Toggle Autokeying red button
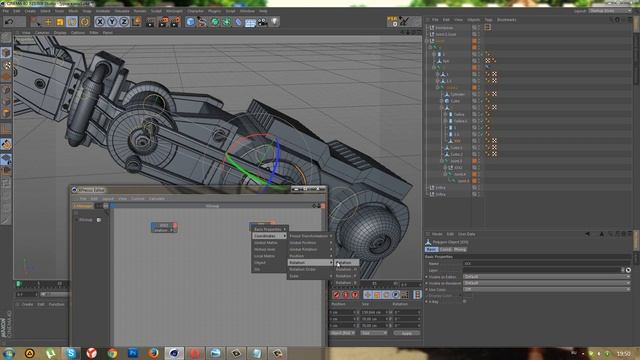 click(x=346, y=295)
